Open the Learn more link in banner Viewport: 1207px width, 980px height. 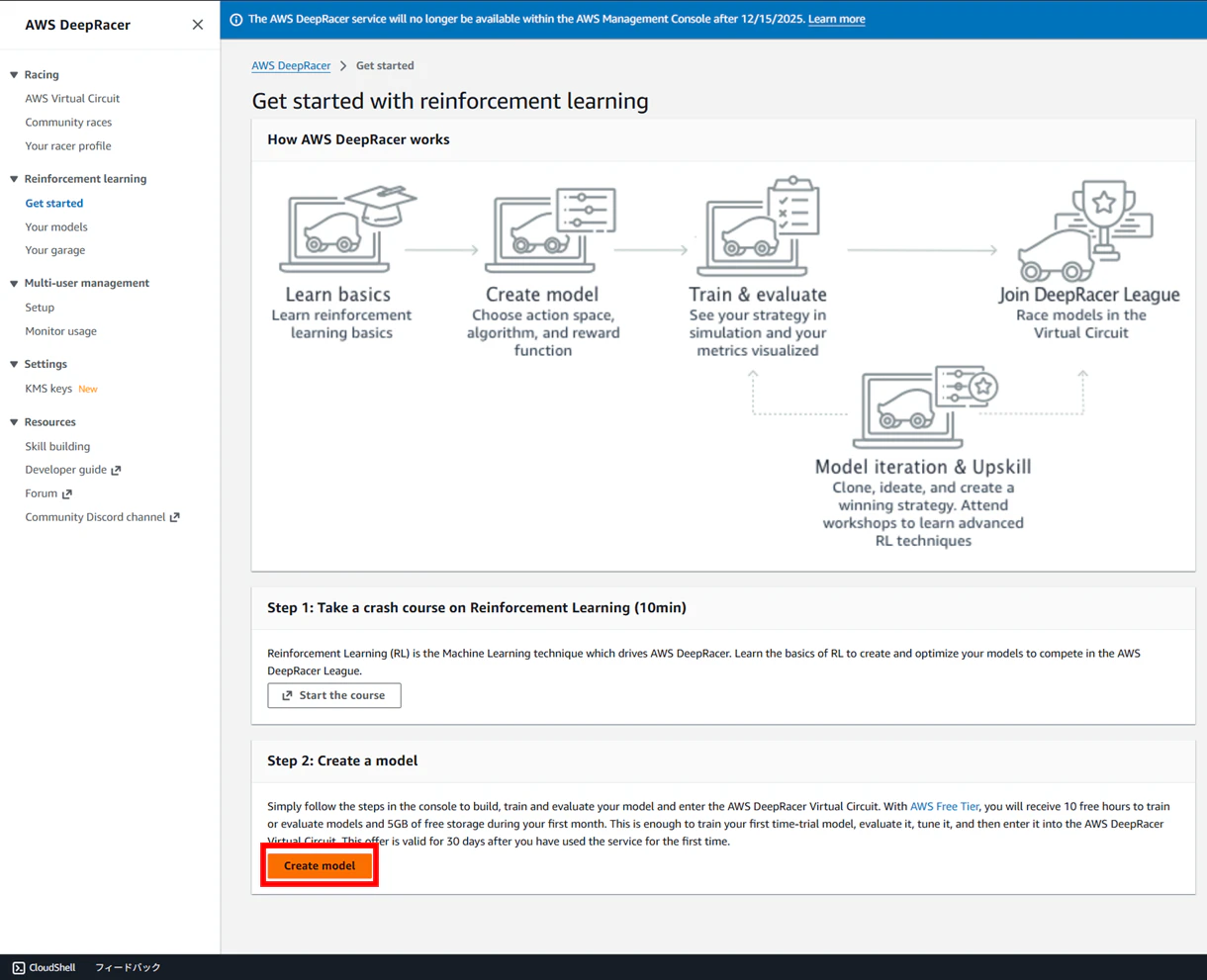(x=836, y=19)
